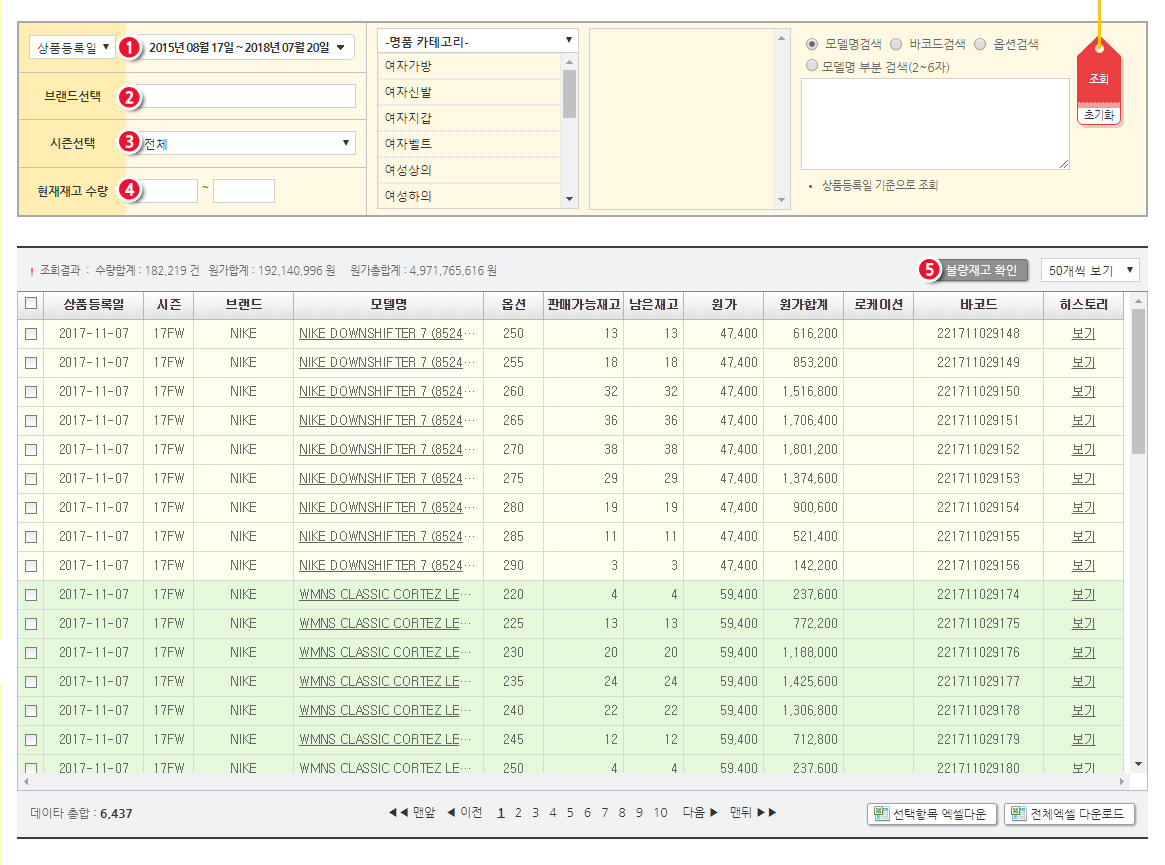1165x865 pixels.
Task: Open the 50개씩 보기 page size dropdown
Action: 1090,270
